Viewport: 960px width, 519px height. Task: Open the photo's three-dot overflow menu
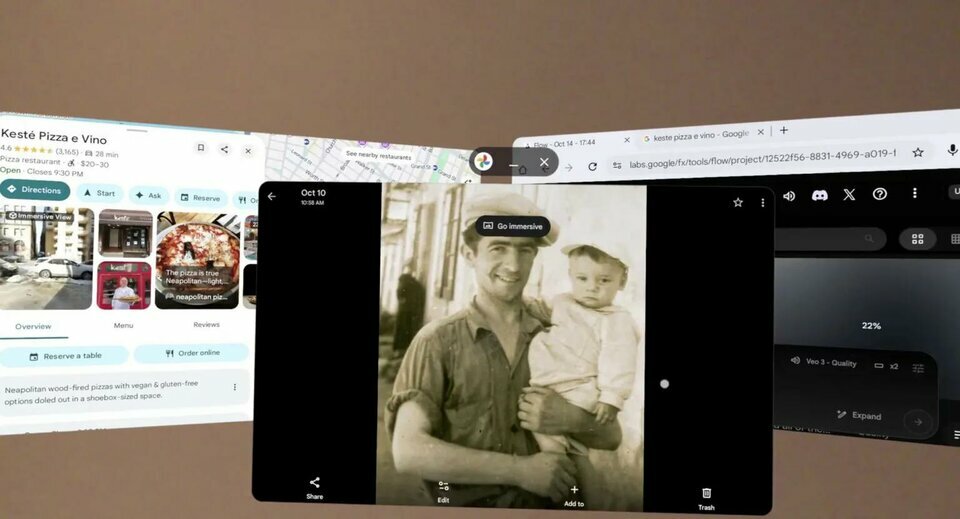point(762,203)
